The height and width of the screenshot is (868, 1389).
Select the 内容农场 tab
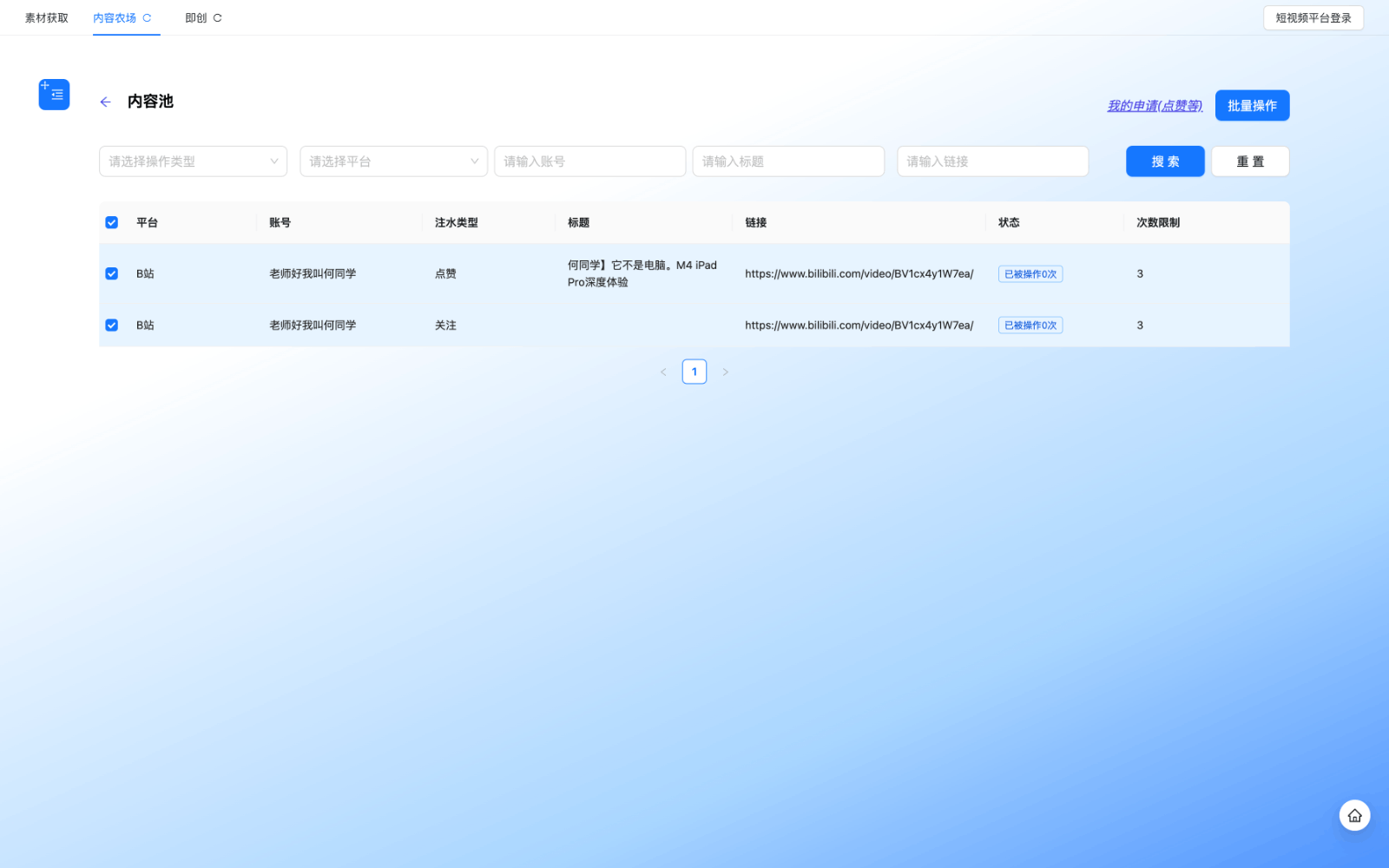[x=115, y=18]
